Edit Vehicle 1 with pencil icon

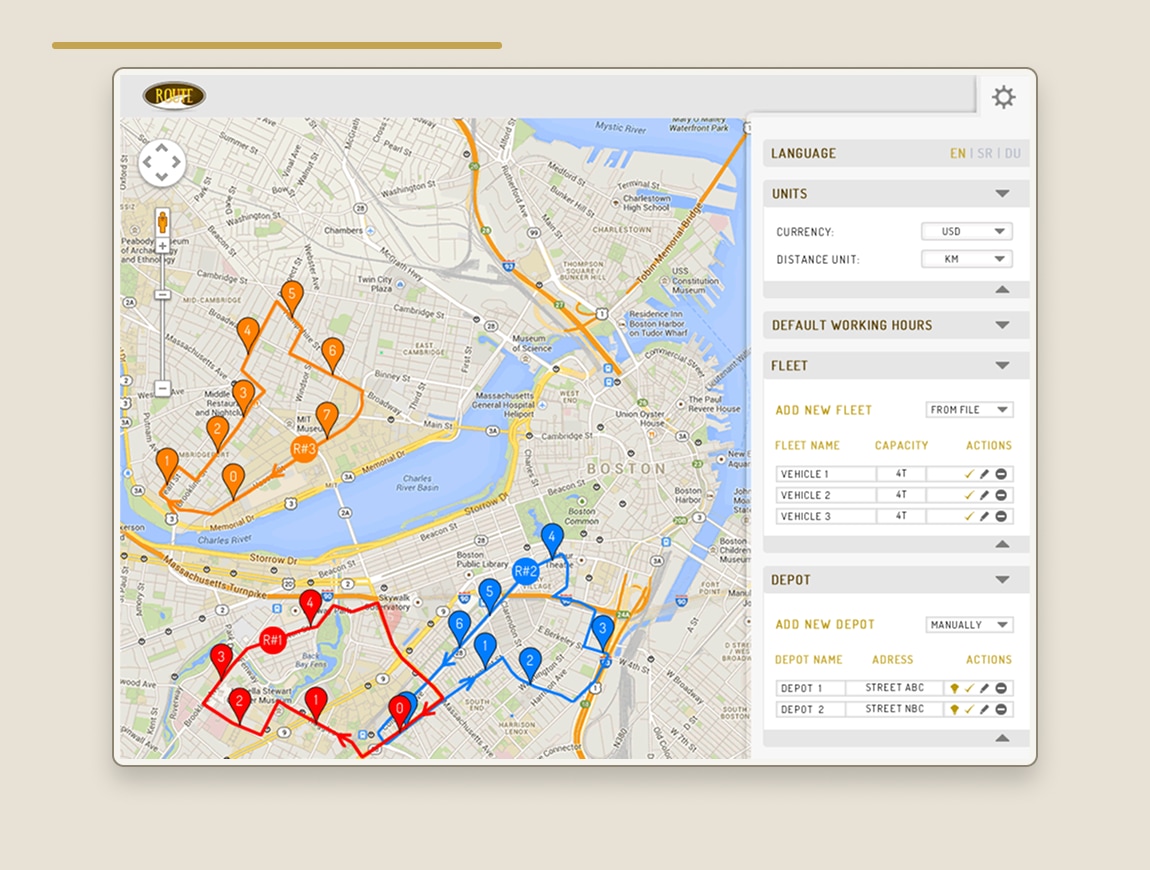pyautogui.click(x=984, y=474)
